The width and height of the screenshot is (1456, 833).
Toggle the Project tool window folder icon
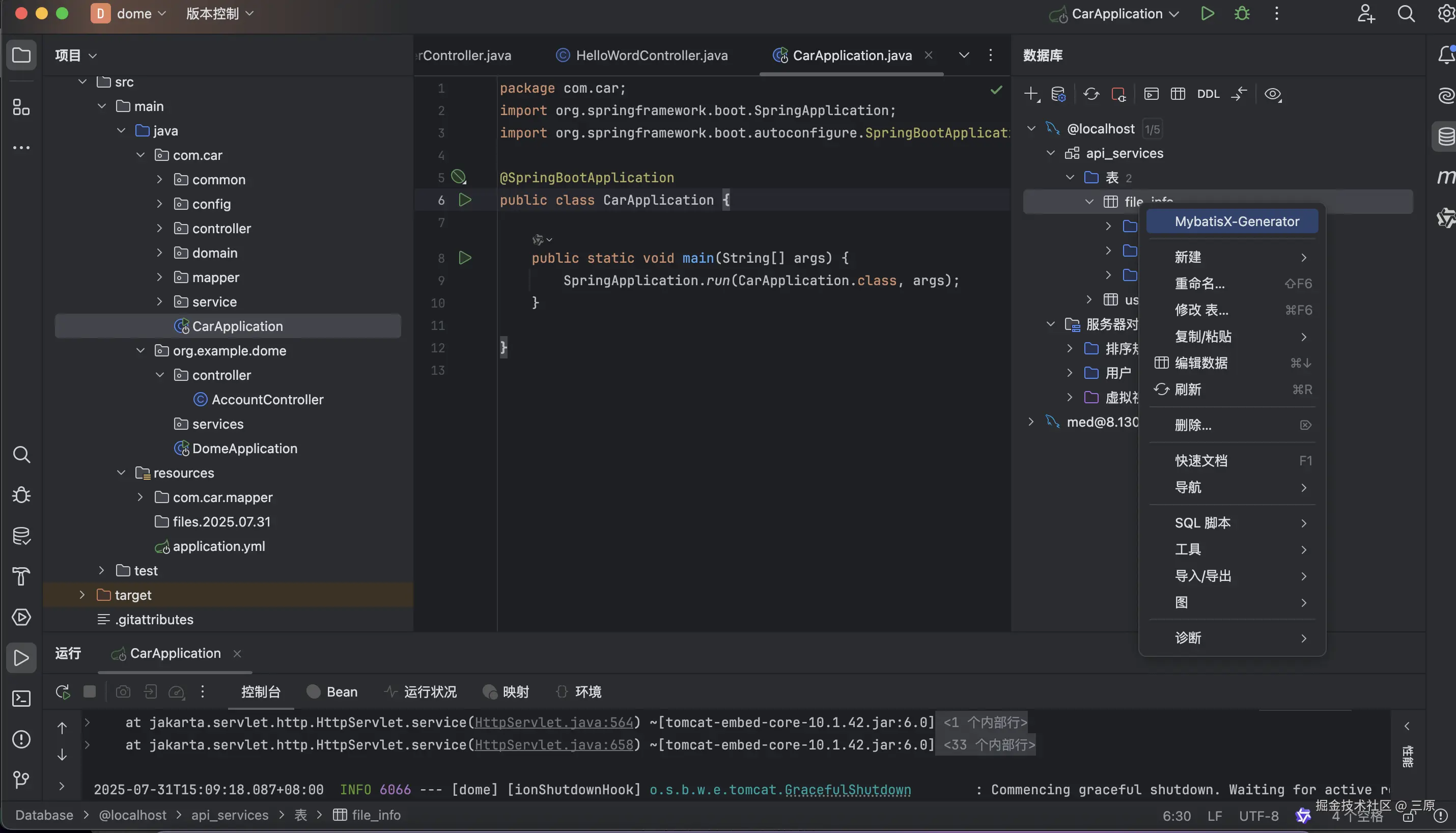(x=21, y=55)
